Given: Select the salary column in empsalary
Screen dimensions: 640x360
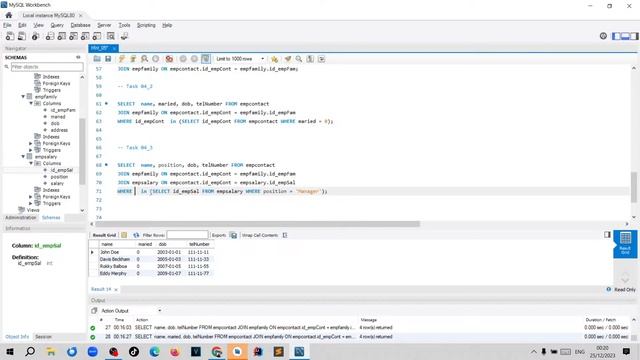Looking at the screenshot, I should [57, 183].
